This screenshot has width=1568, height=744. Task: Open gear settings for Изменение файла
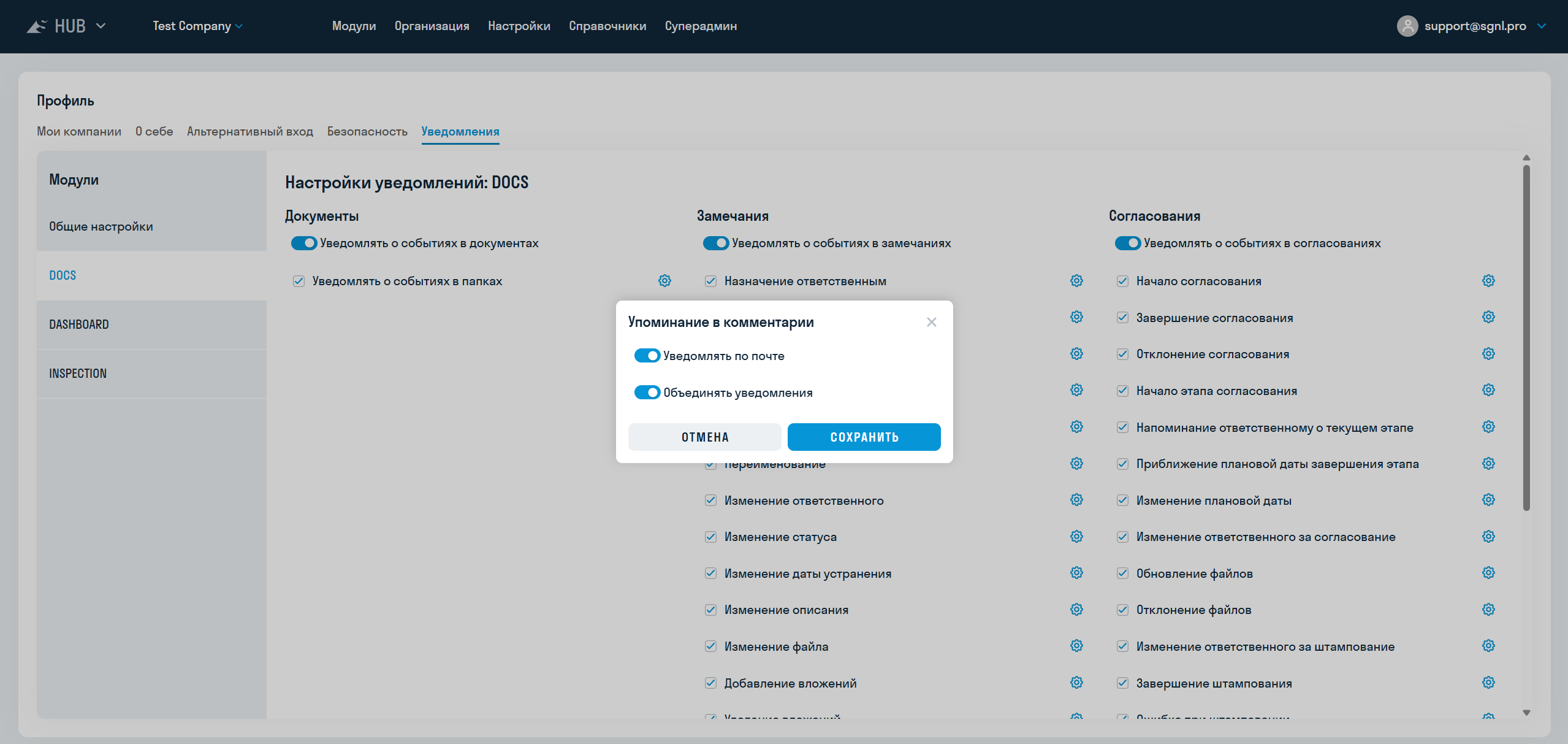[1076, 646]
